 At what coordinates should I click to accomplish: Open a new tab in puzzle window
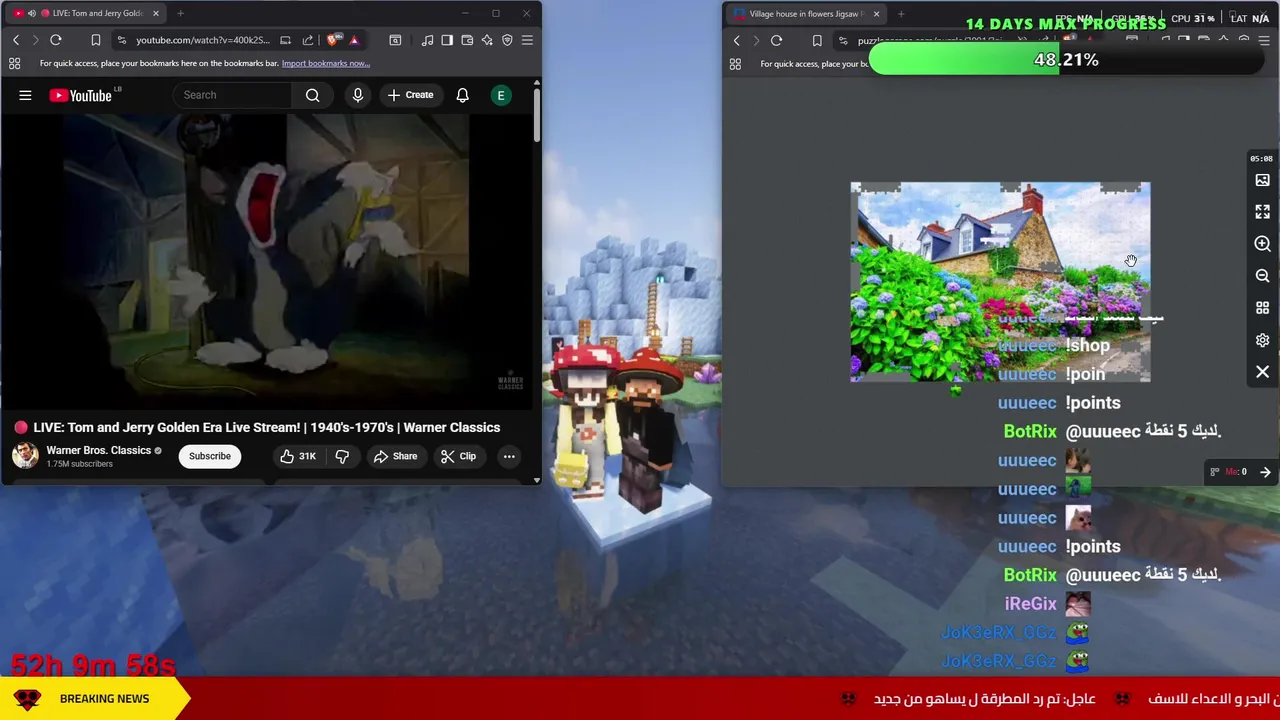tap(901, 14)
